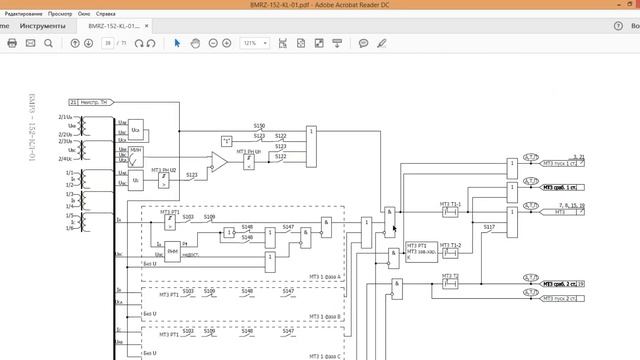Select the BMRZ-152-KL-01 document tab
Viewport: 640px width, 360px height.
tap(114, 26)
